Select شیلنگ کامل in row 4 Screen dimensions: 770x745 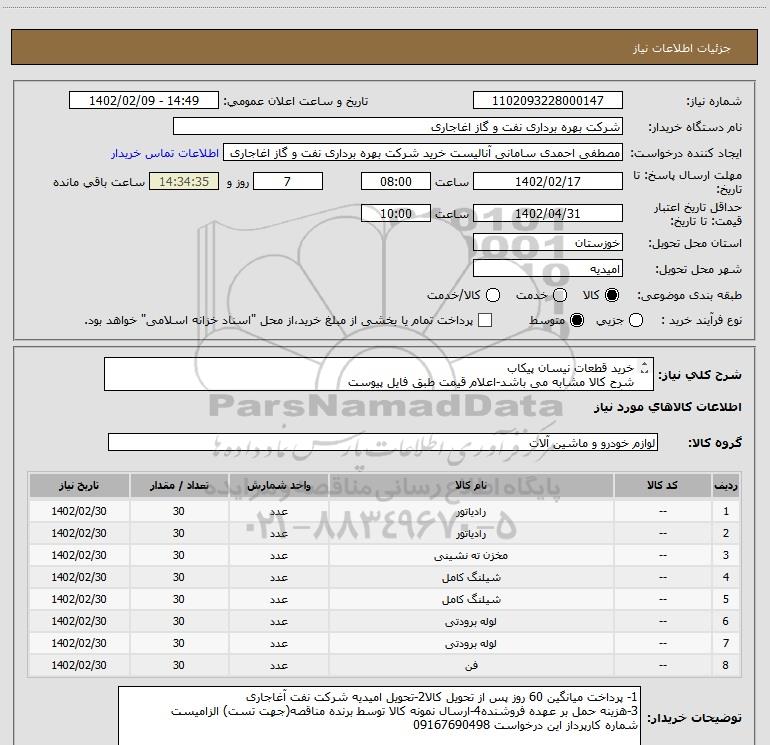coord(471,578)
